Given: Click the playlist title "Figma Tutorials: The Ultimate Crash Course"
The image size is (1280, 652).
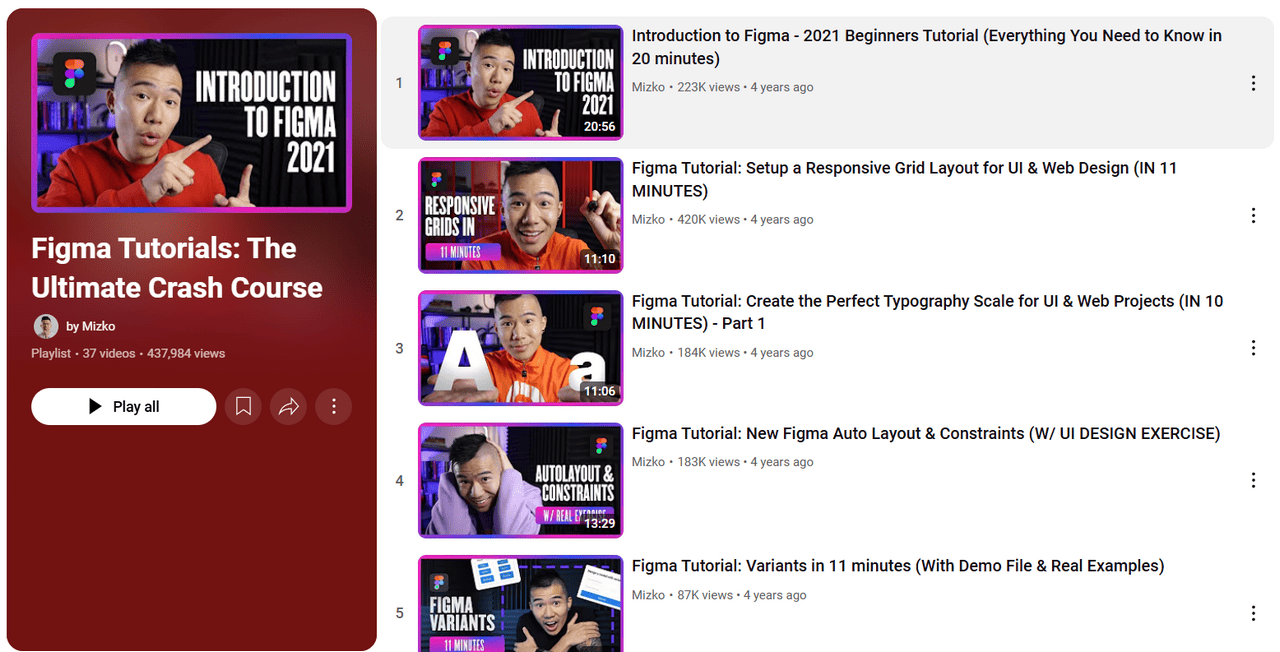Looking at the screenshot, I should 177,268.
